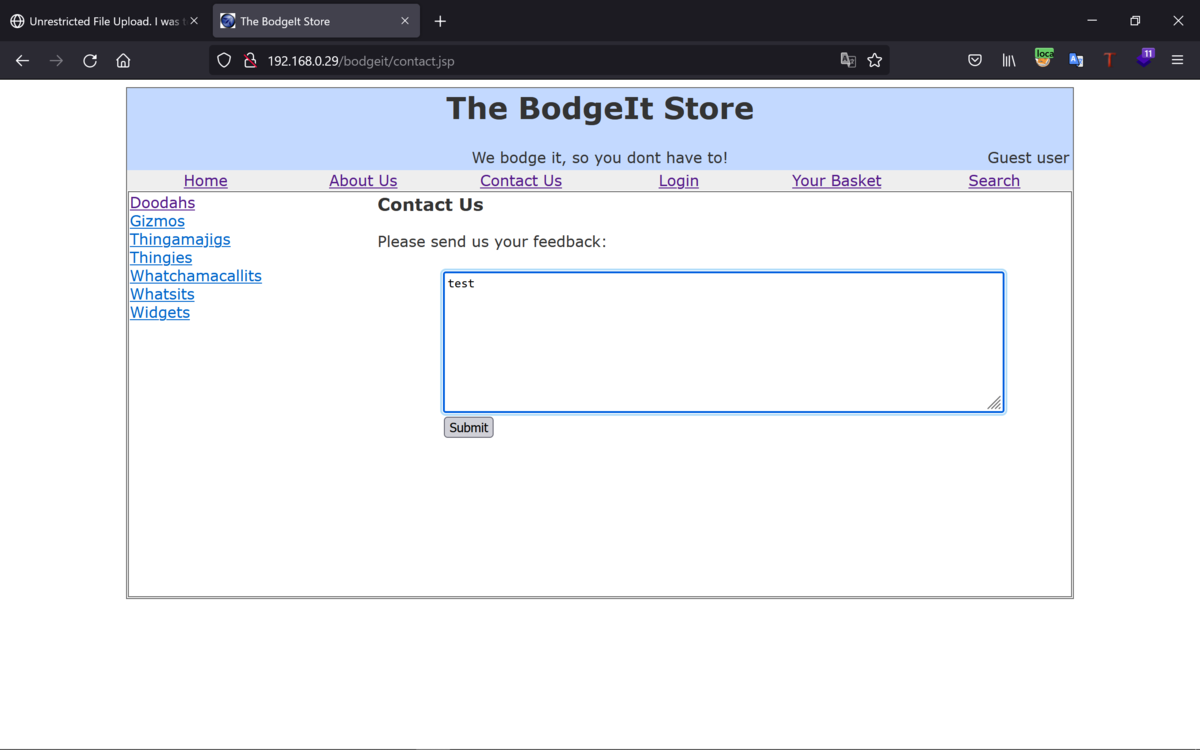Image resolution: width=1200 pixels, height=750 pixels.
Task: Browse the Gizmos category
Action: click(x=157, y=221)
